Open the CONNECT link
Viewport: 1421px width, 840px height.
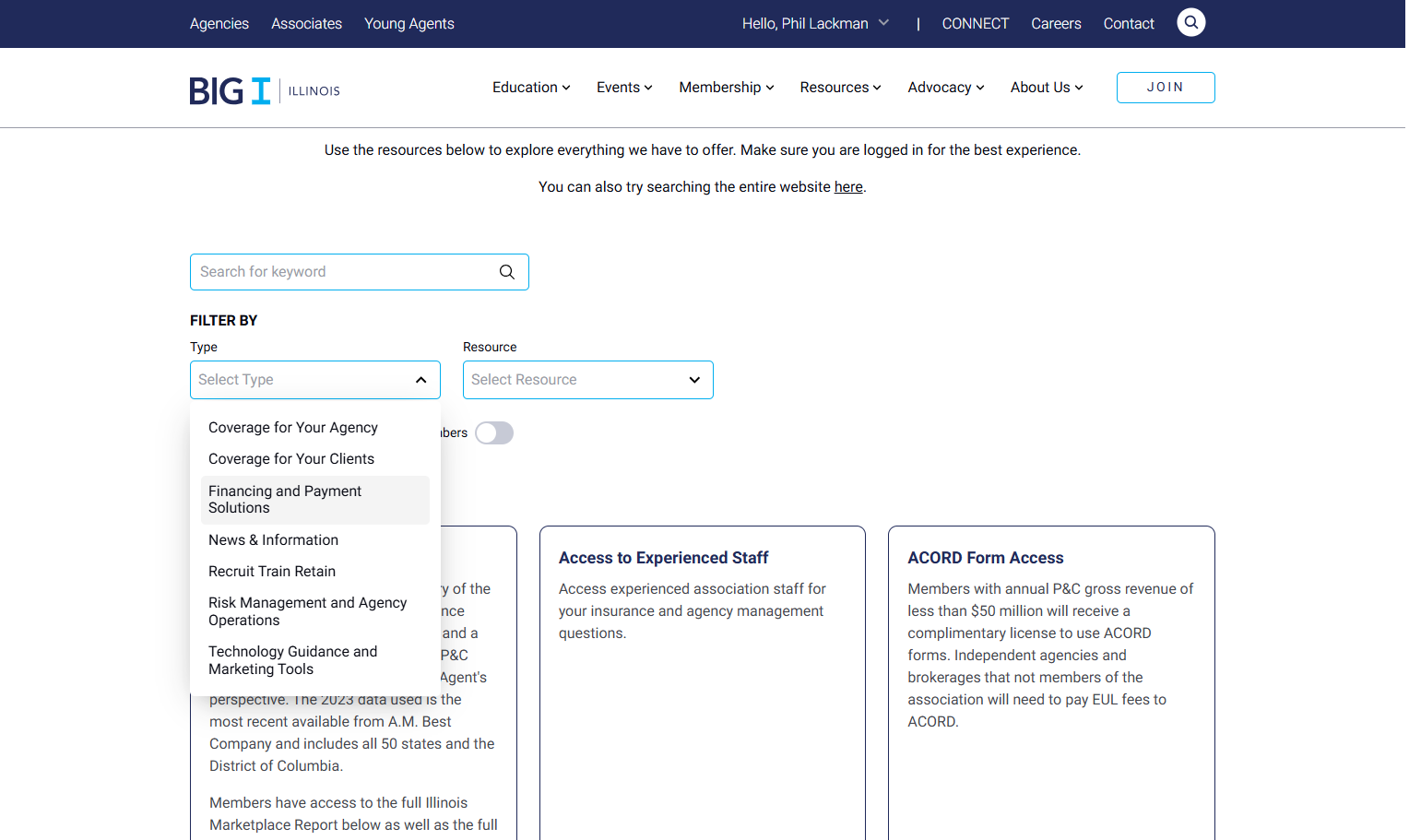tap(976, 24)
